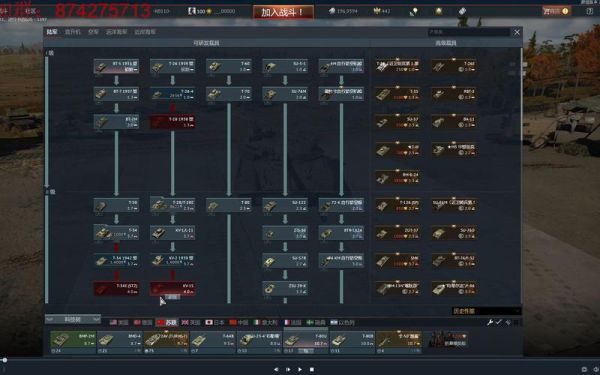Click the lightbulb icon in the top bar

(414, 11)
